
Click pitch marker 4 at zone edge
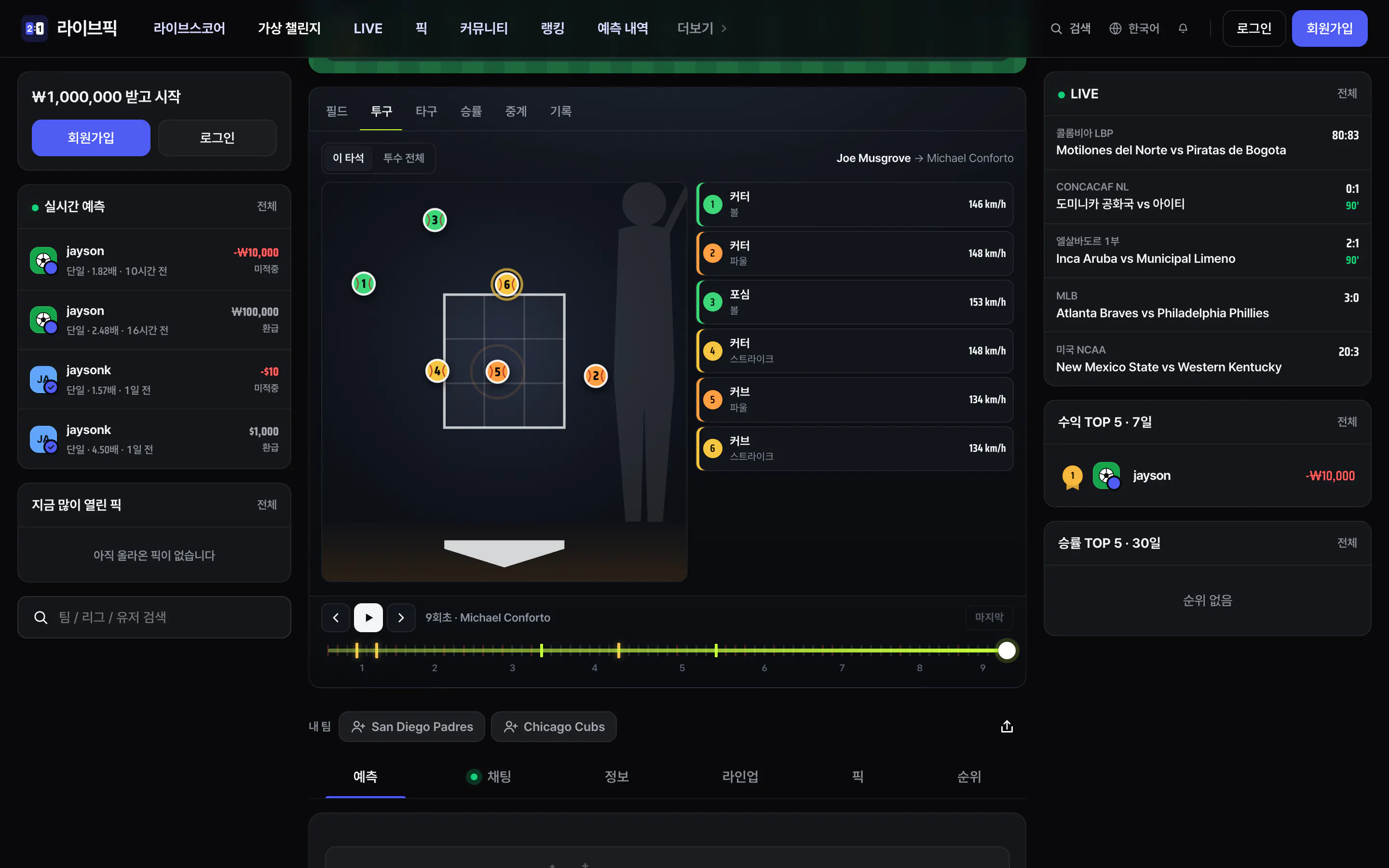[x=437, y=371]
